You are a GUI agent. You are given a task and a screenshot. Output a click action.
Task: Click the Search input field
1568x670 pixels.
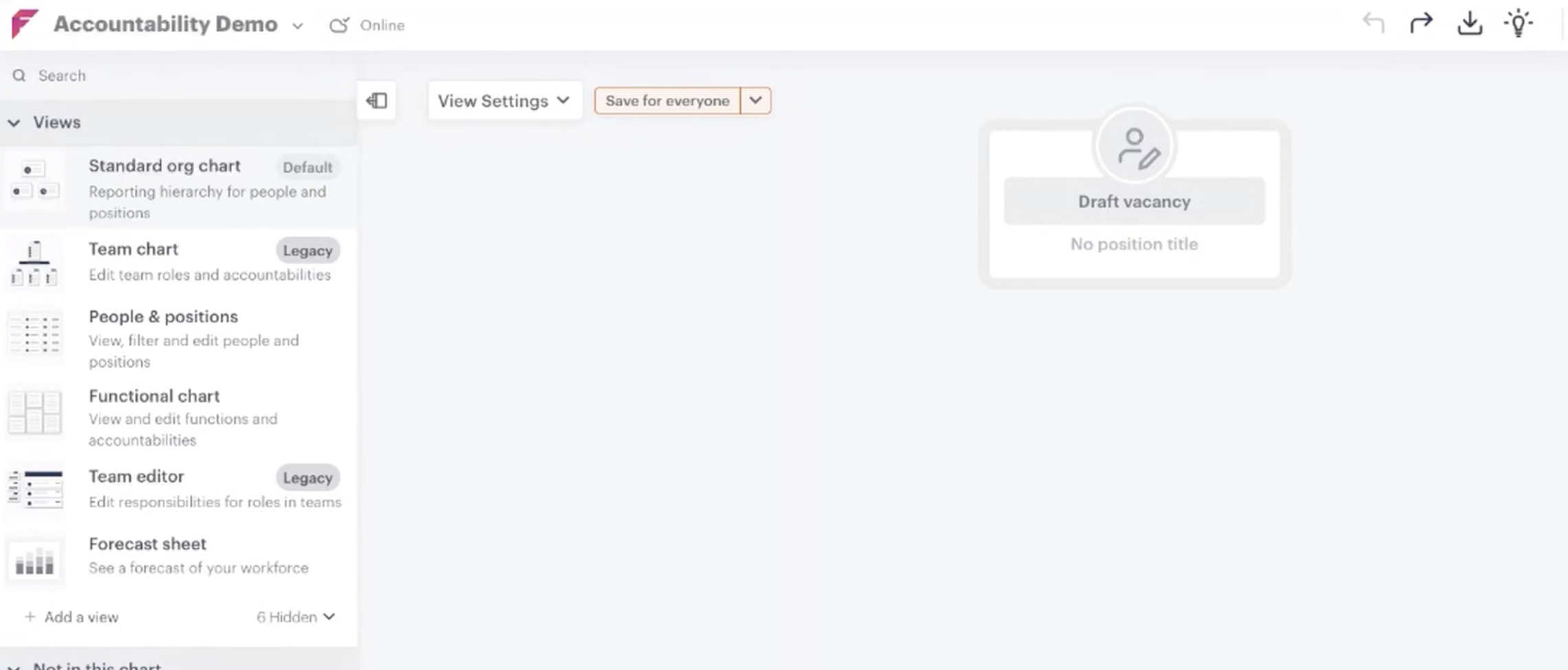pos(179,76)
